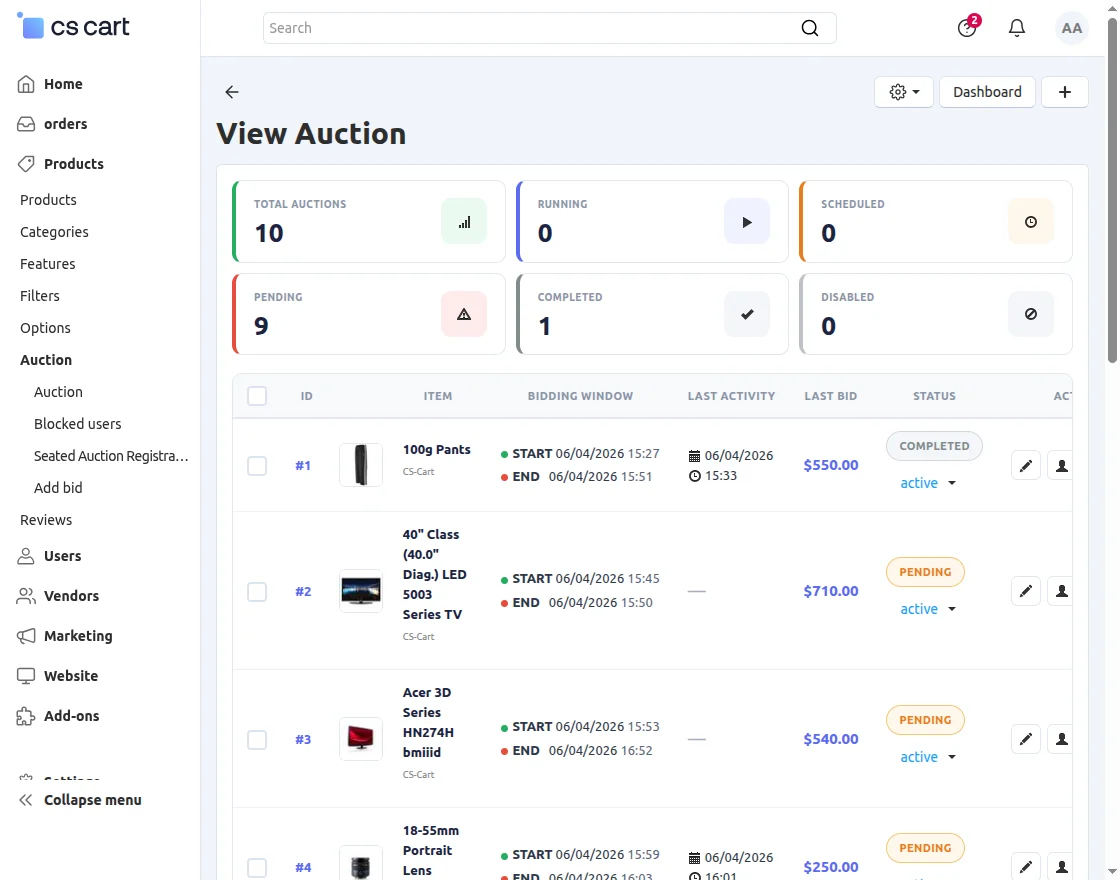Click the Pending warning triangle icon
Screen dimensions: 1120x880
click(464, 314)
